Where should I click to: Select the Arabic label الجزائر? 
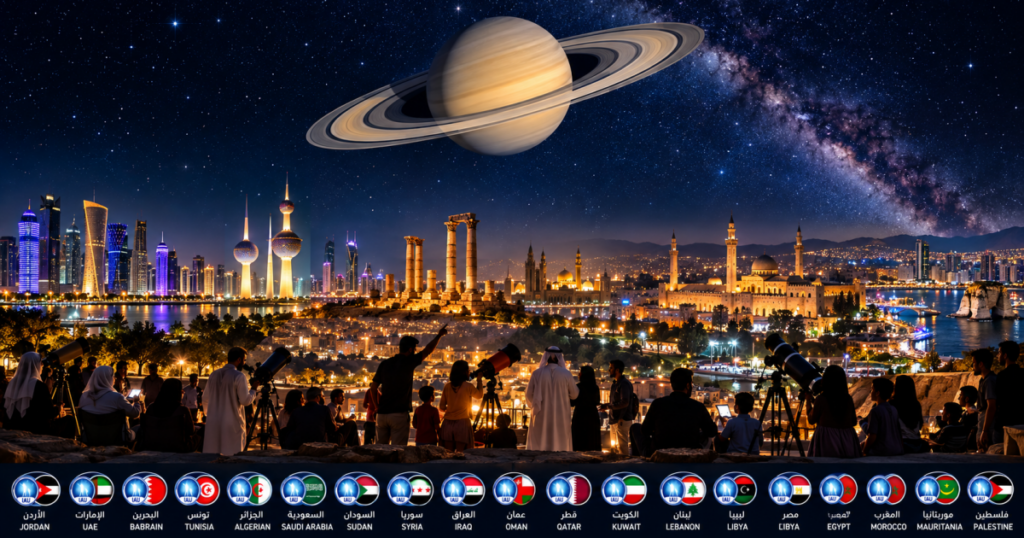click(251, 515)
